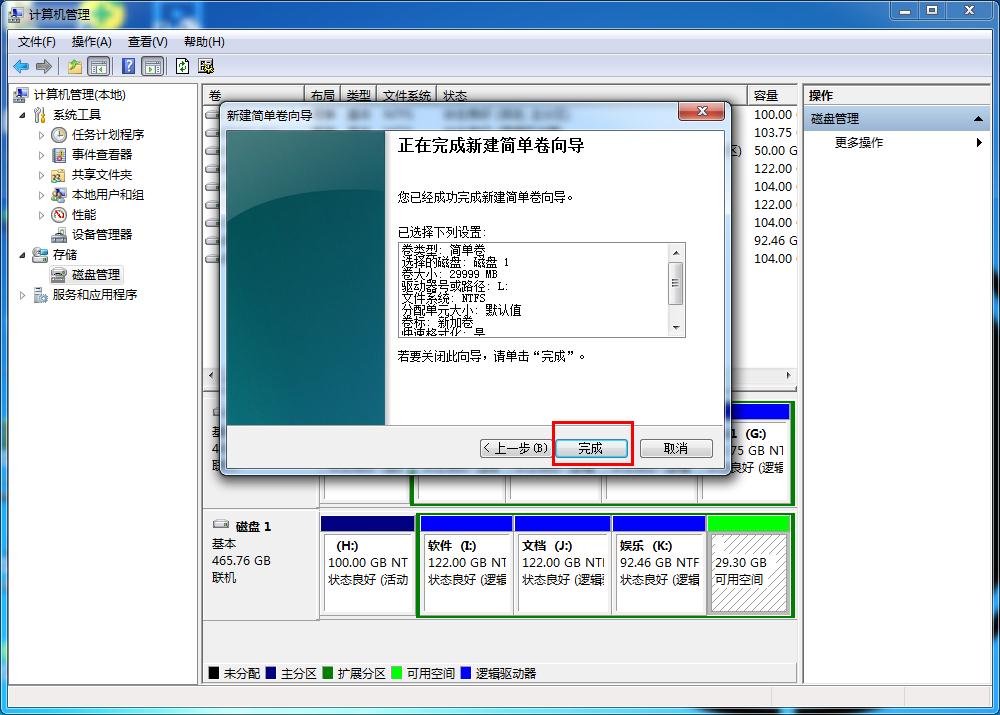
Task: Toggle the console tree pane icon
Action: 98,66
